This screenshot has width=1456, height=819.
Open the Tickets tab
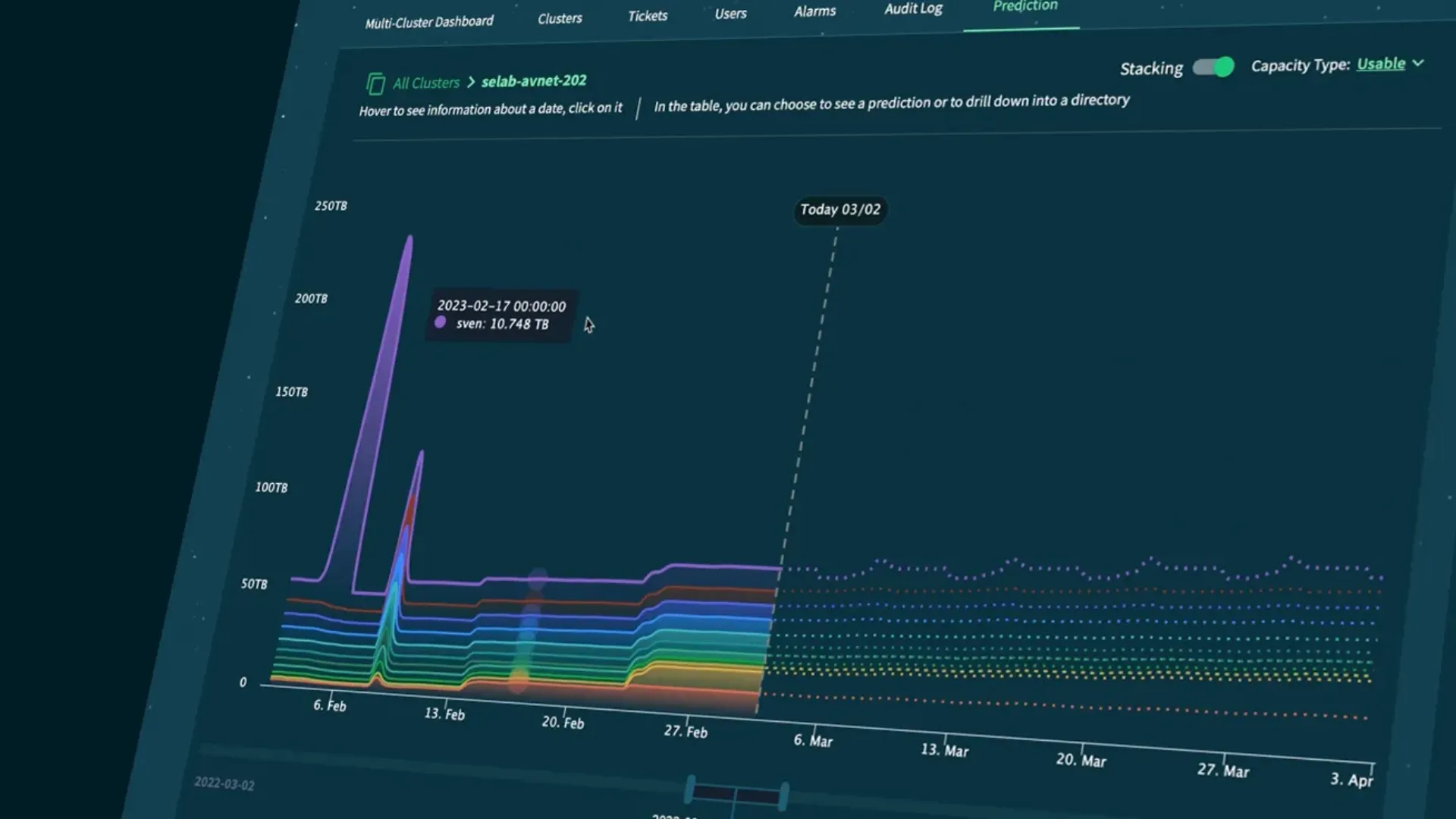point(647,15)
